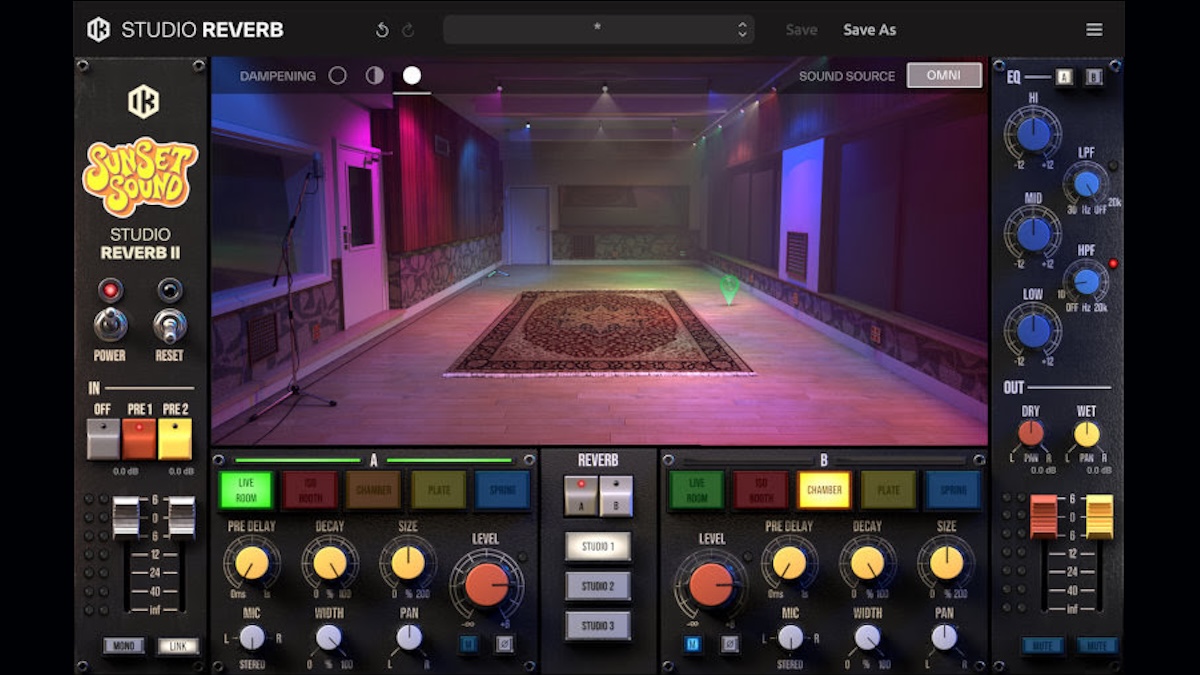Click the Omni sound source selector
Viewport: 1200px width, 675px height.
click(x=943, y=76)
